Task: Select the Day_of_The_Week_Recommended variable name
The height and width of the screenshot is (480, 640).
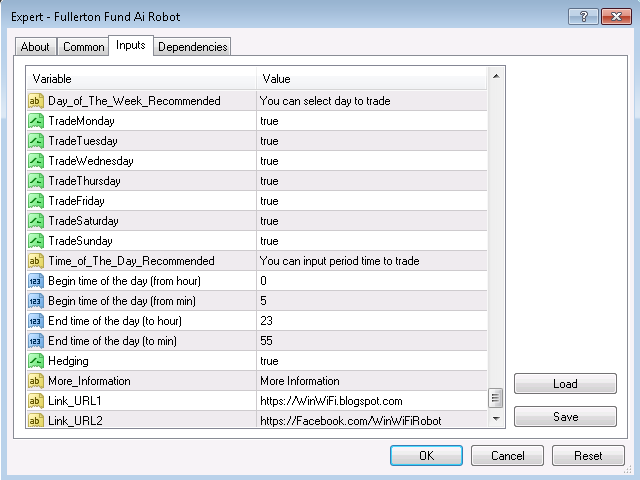Action: click(134, 101)
